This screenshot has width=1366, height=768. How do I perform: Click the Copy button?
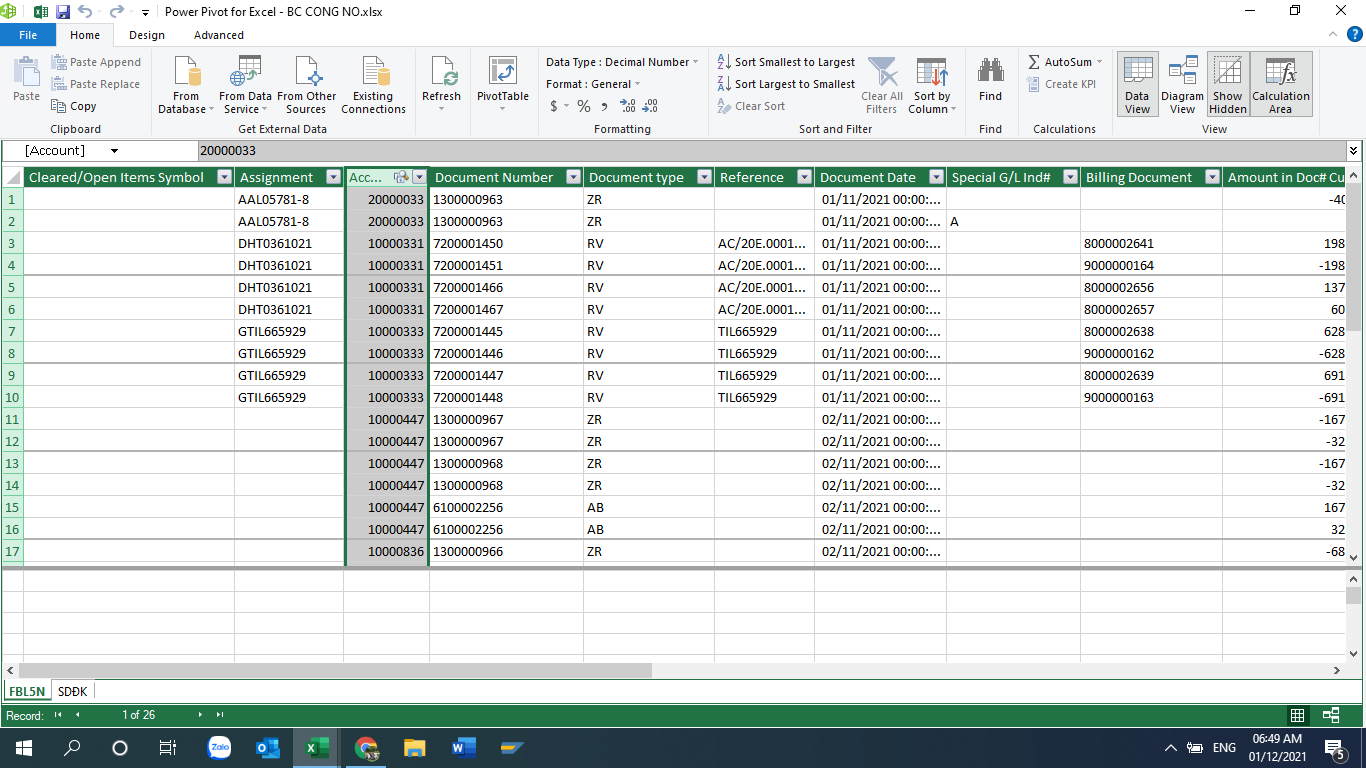point(75,106)
